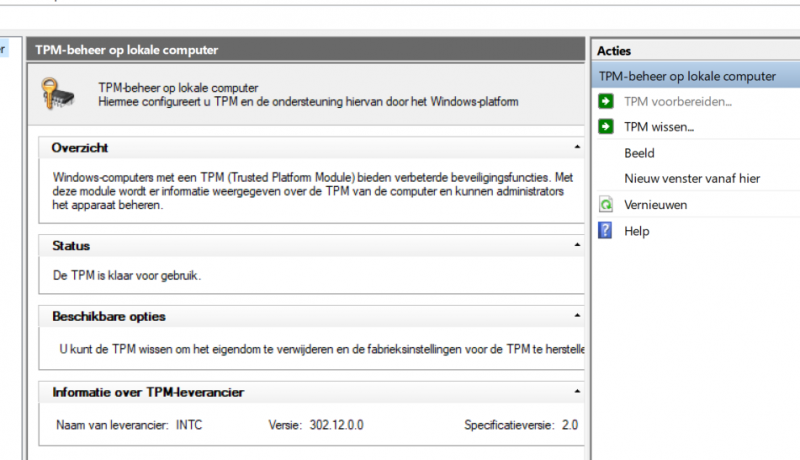Click the blue Help question mark icon
Screen dimensions: 800x460
click(x=605, y=231)
